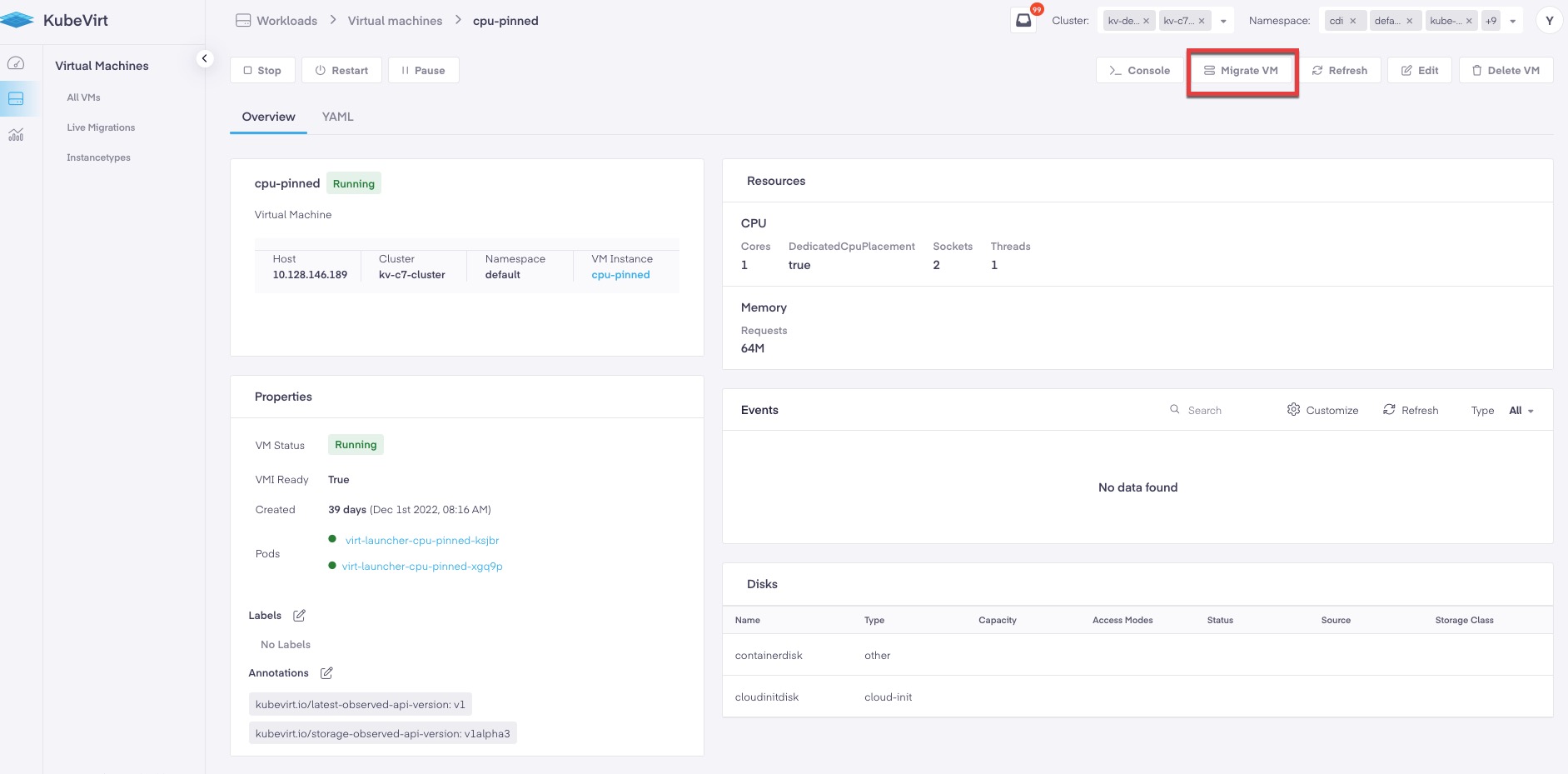This screenshot has width=1568, height=774.
Task: Pause the cpu-pinned VM
Action: (x=424, y=71)
